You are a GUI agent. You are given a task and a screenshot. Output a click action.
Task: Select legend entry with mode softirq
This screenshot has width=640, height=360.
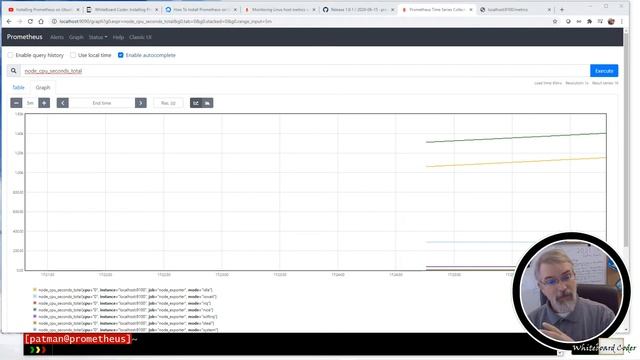125,316
